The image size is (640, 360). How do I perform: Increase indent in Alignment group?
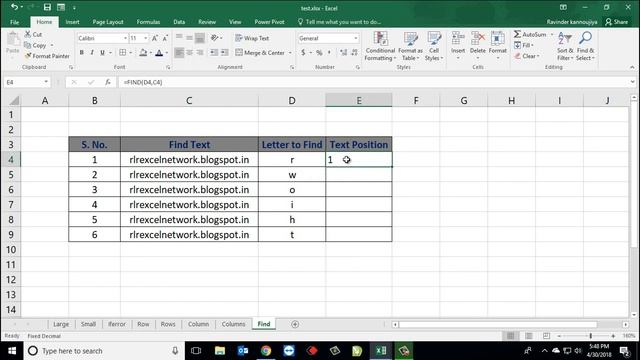(x=224, y=53)
